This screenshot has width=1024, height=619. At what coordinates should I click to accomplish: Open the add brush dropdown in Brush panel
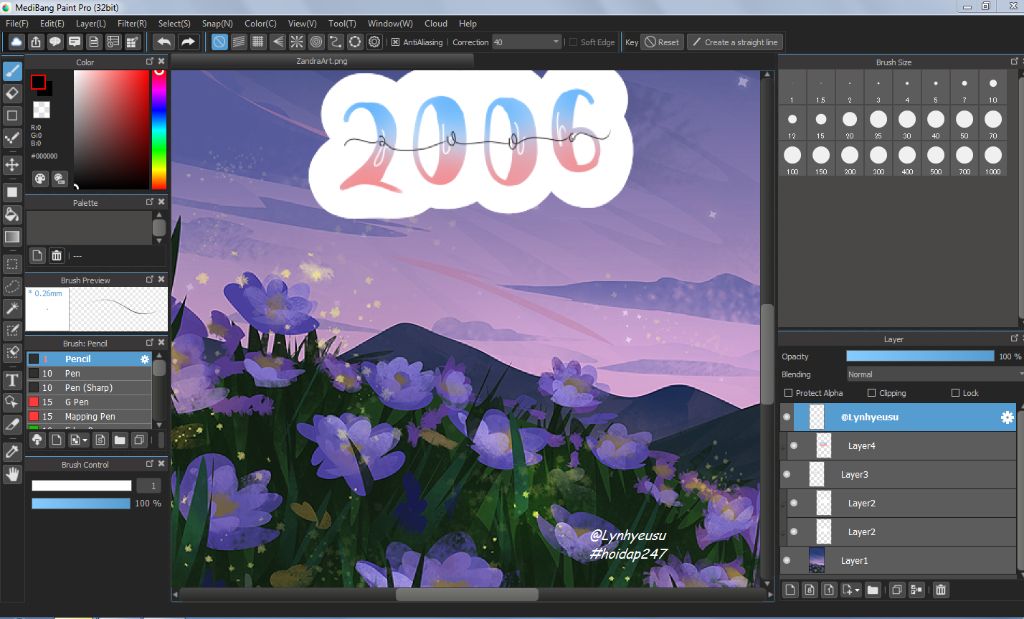coord(78,440)
